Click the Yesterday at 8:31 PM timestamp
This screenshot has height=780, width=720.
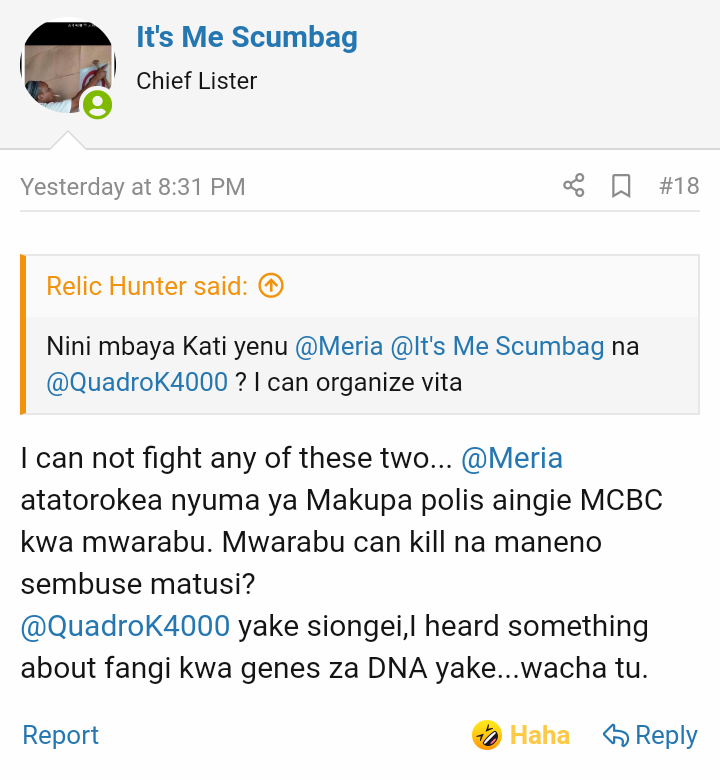tap(132, 187)
